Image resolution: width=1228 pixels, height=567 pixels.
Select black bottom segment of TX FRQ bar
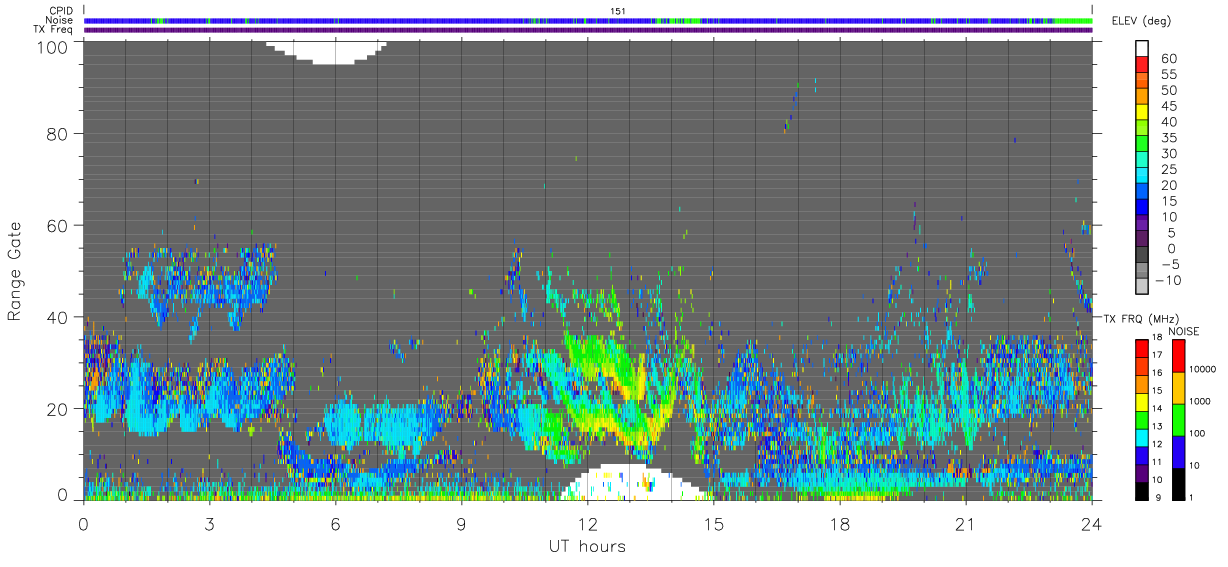click(x=1142, y=489)
